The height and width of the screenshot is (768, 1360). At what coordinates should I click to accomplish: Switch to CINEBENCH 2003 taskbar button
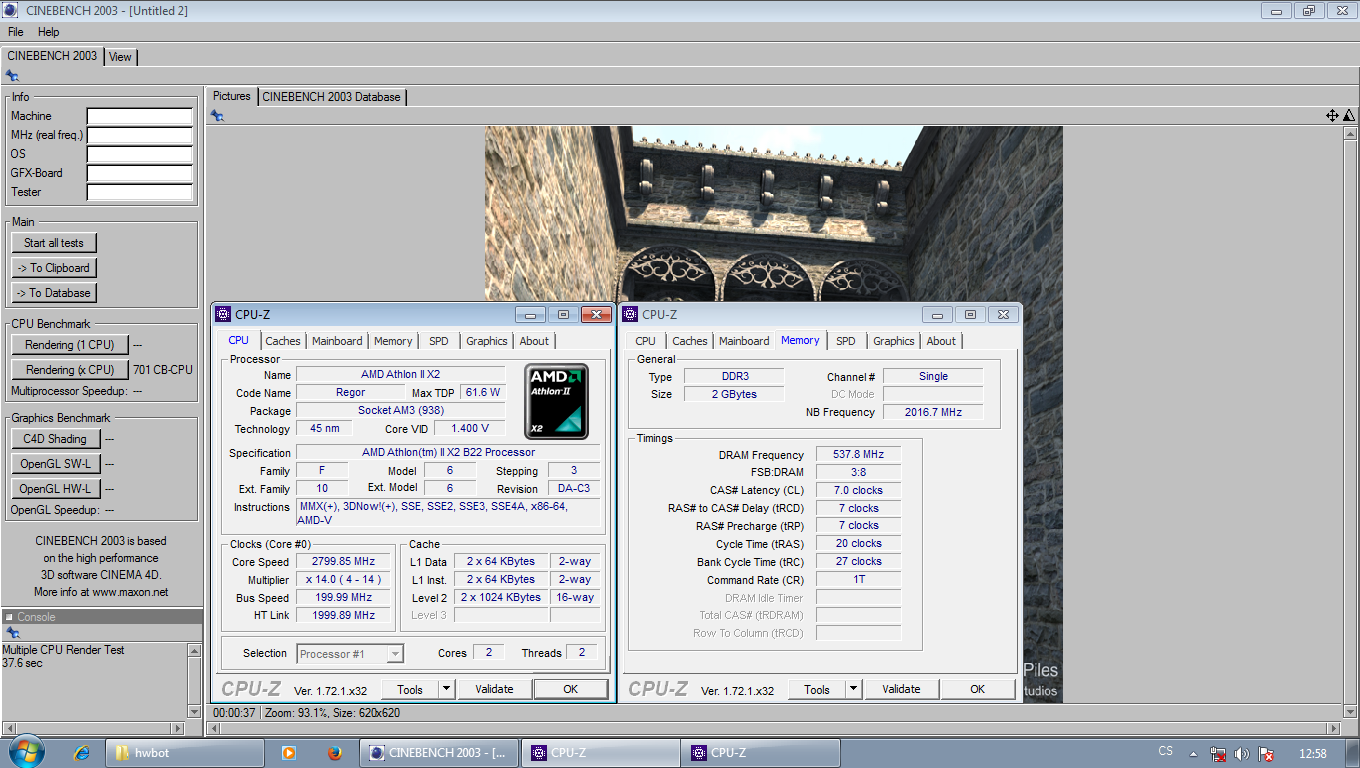439,753
